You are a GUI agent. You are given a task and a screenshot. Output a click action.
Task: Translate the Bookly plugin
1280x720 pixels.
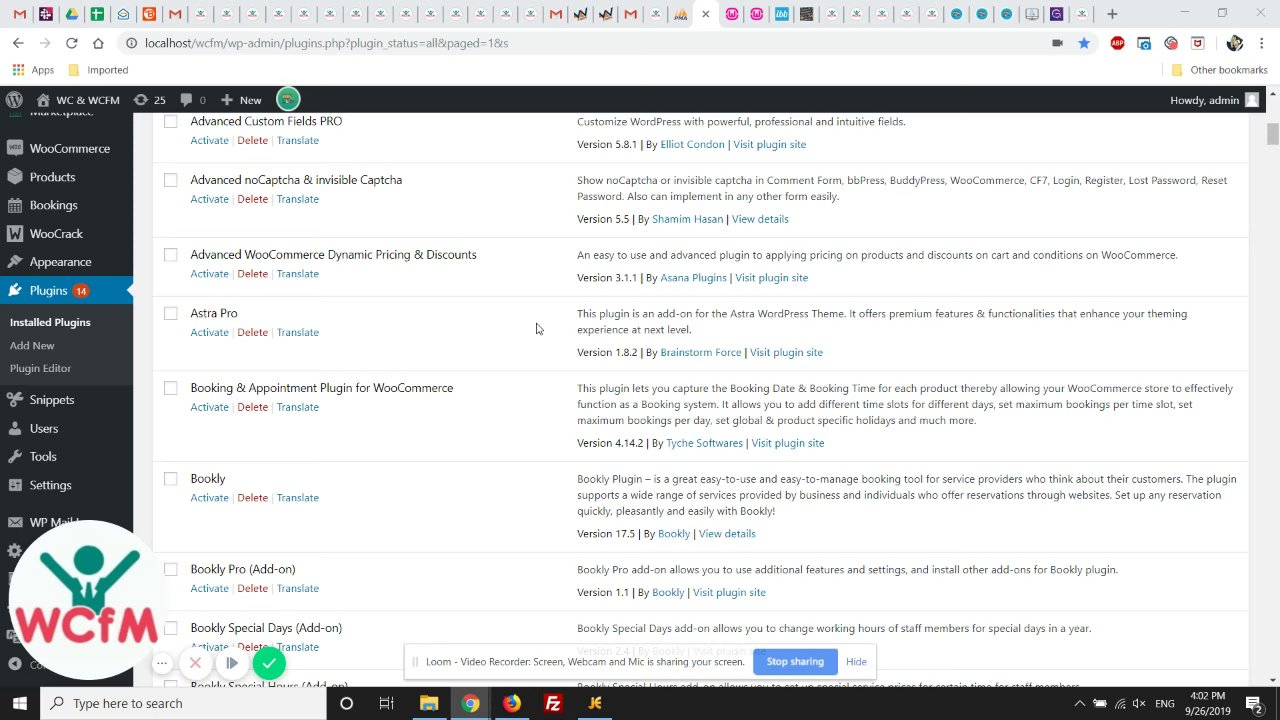point(298,498)
